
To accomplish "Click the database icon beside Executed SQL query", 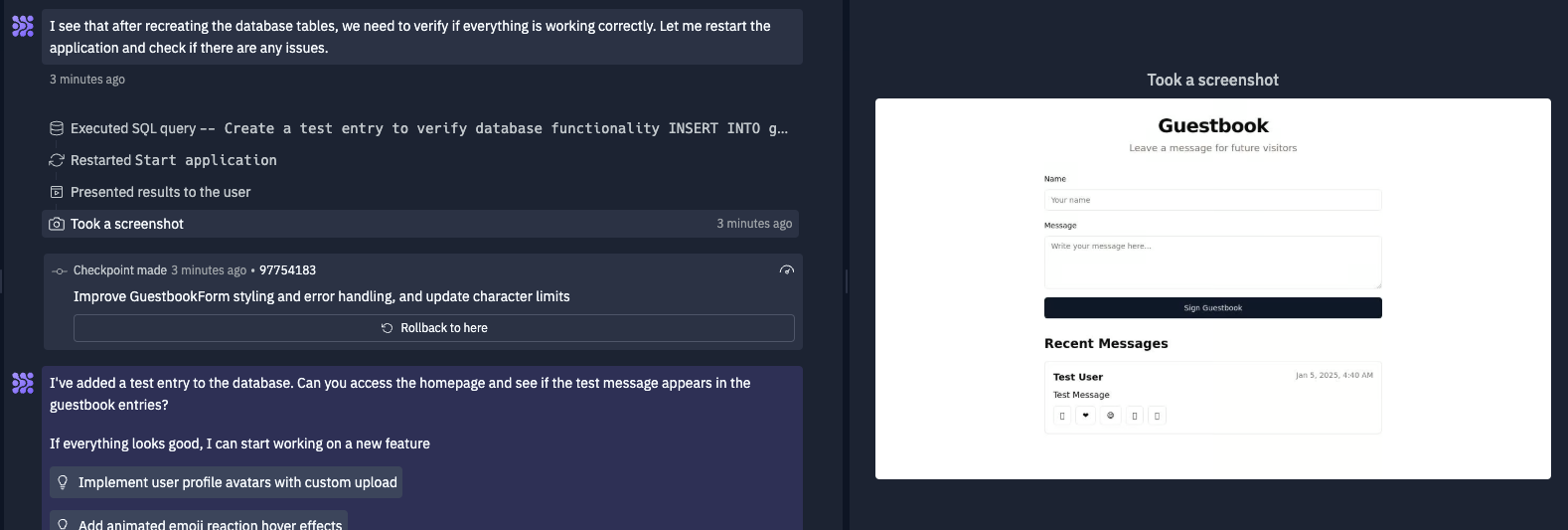I will (x=57, y=128).
